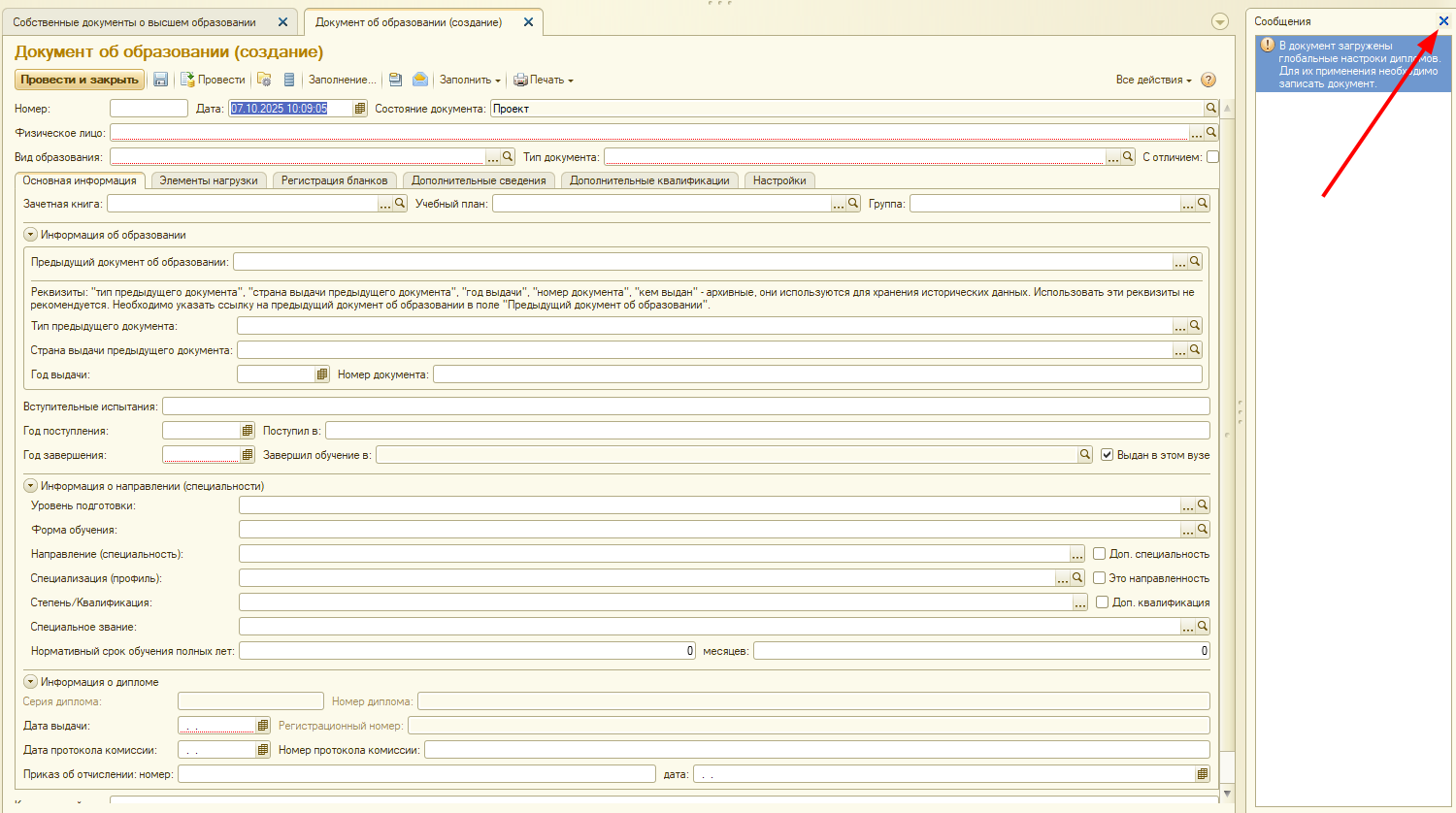Screen dimensions: 1456x813
Task: Open the Дополнительные квалификации tab
Action: (x=649, y=180)
